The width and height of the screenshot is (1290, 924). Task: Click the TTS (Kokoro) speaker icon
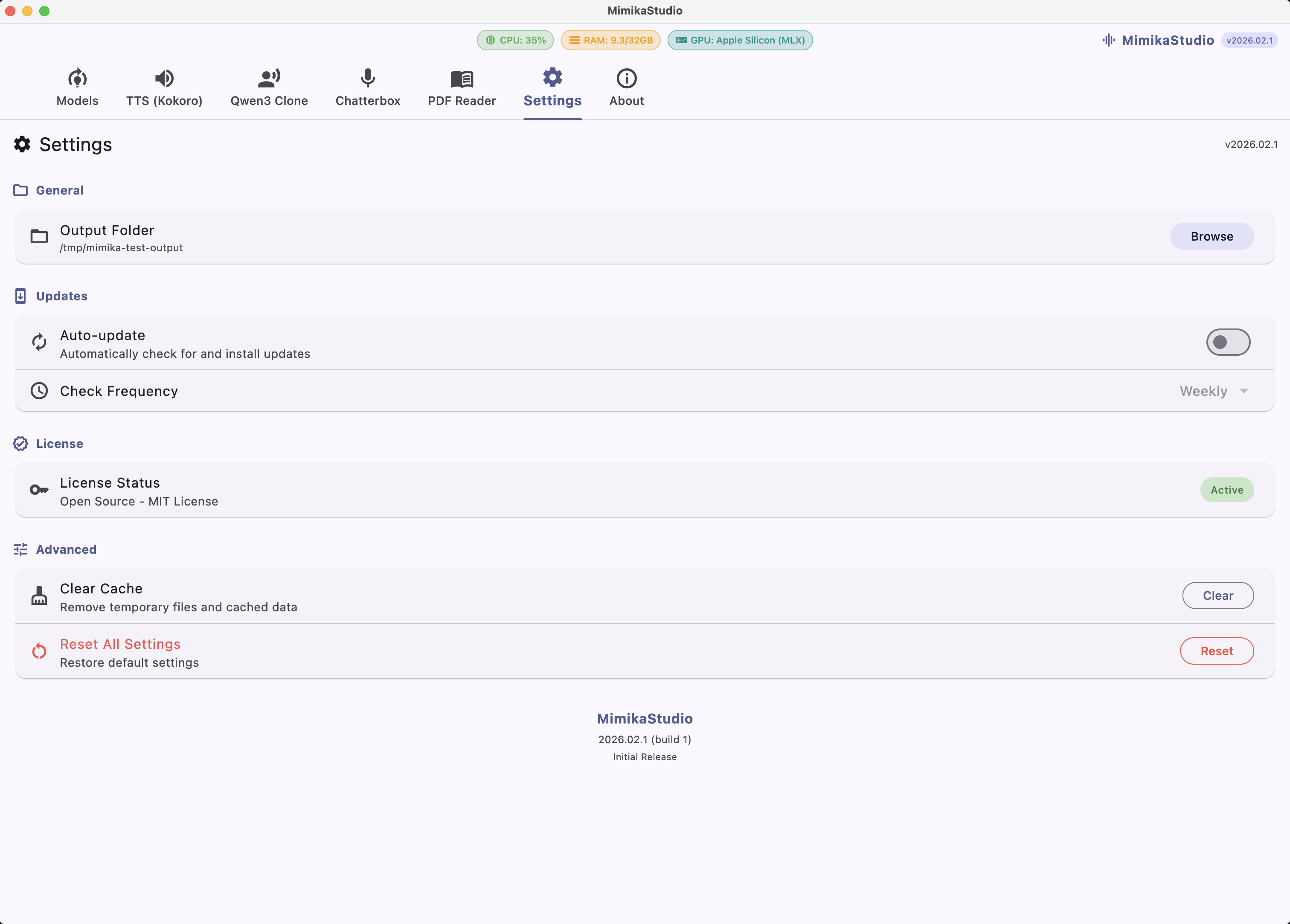click(x=164, y=78)
